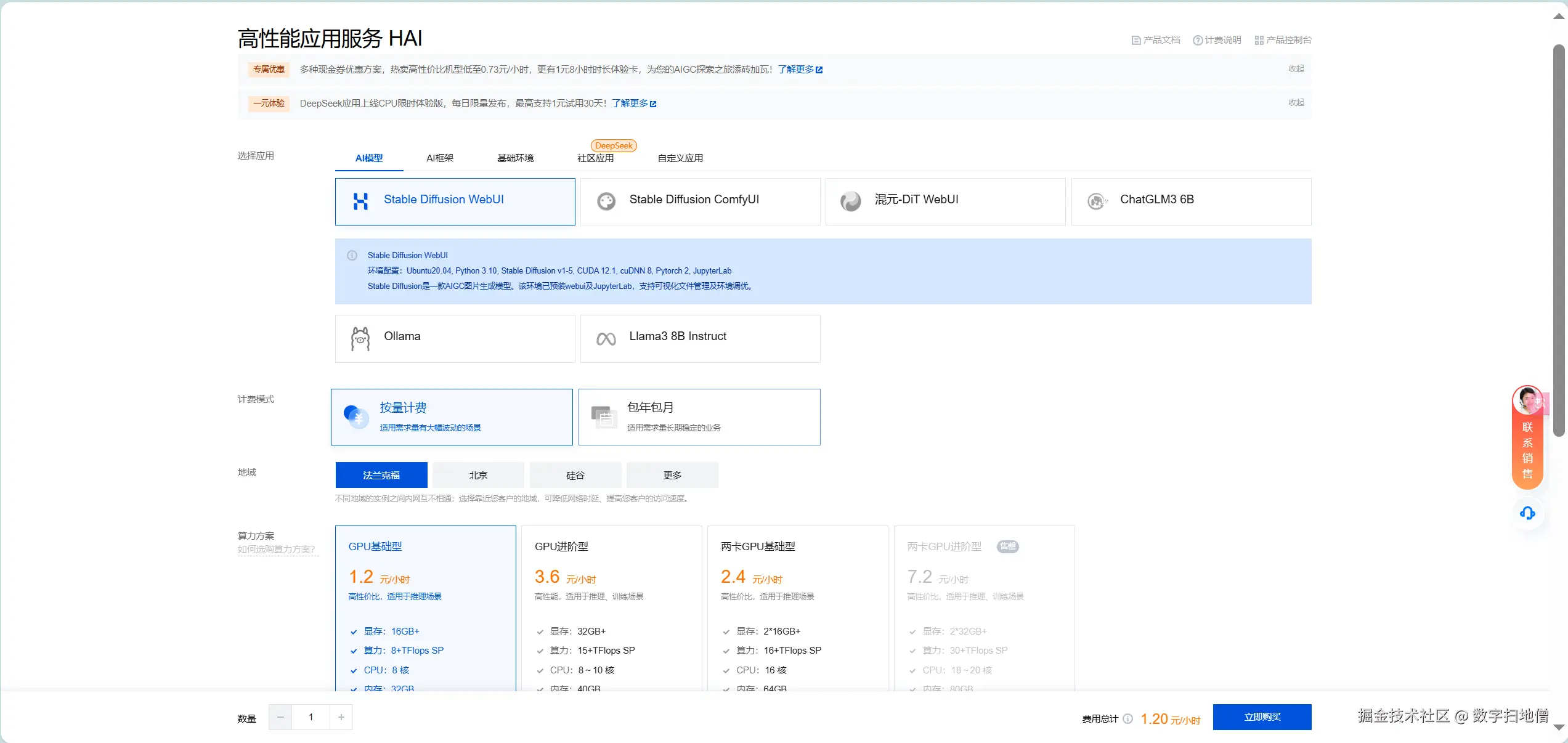
Task: Switch to the 自定义应用 tab
Action: (x=680, y=158)
